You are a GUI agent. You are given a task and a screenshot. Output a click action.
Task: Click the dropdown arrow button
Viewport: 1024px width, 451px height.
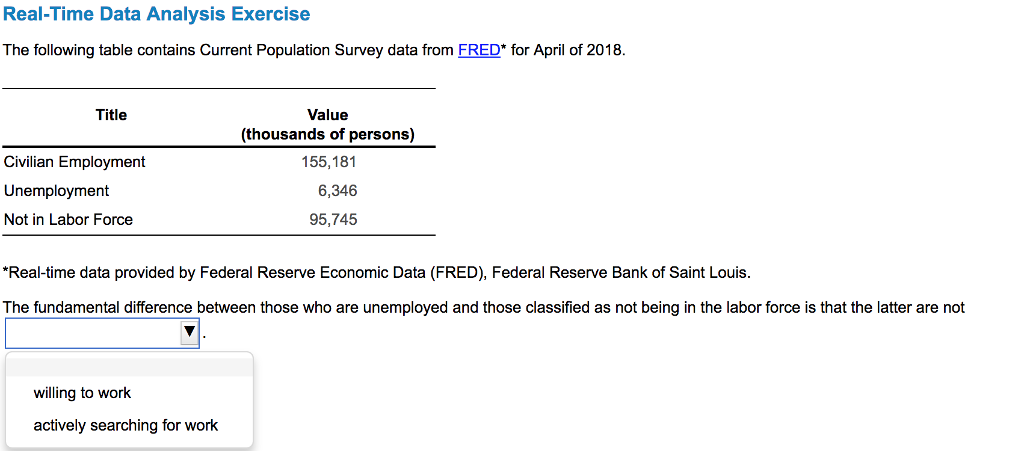[x=189, y=333]
